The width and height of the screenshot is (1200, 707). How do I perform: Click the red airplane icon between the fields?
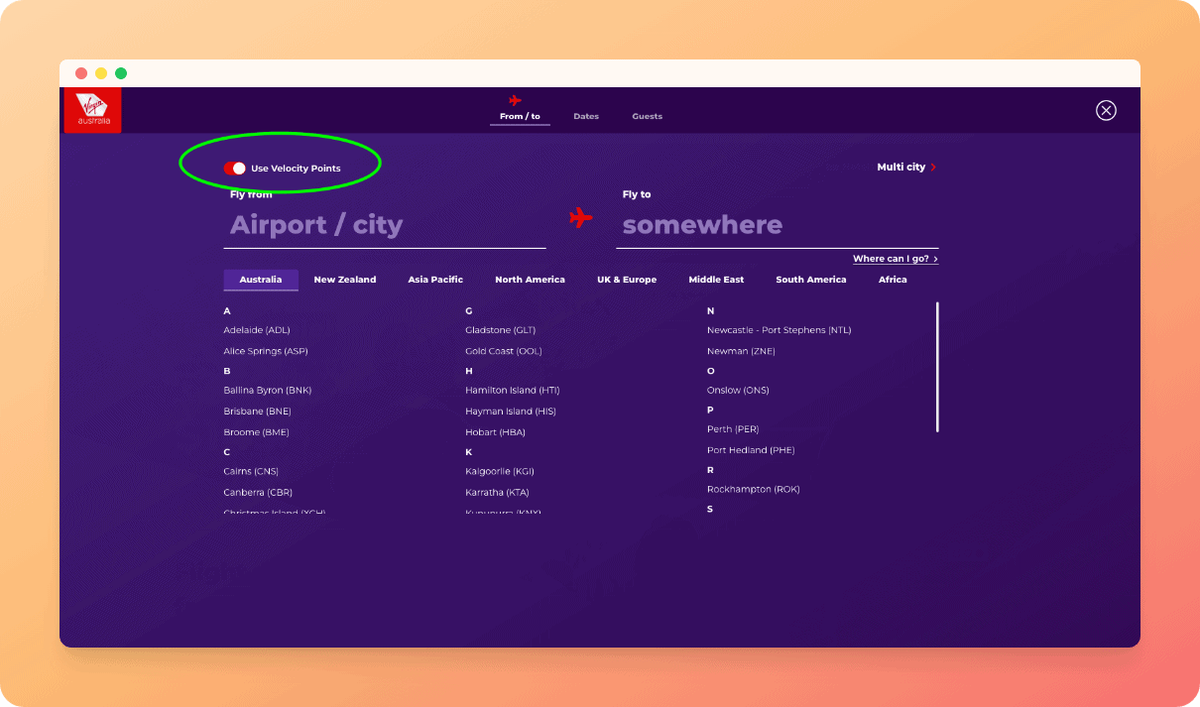(x=581, y=218)
